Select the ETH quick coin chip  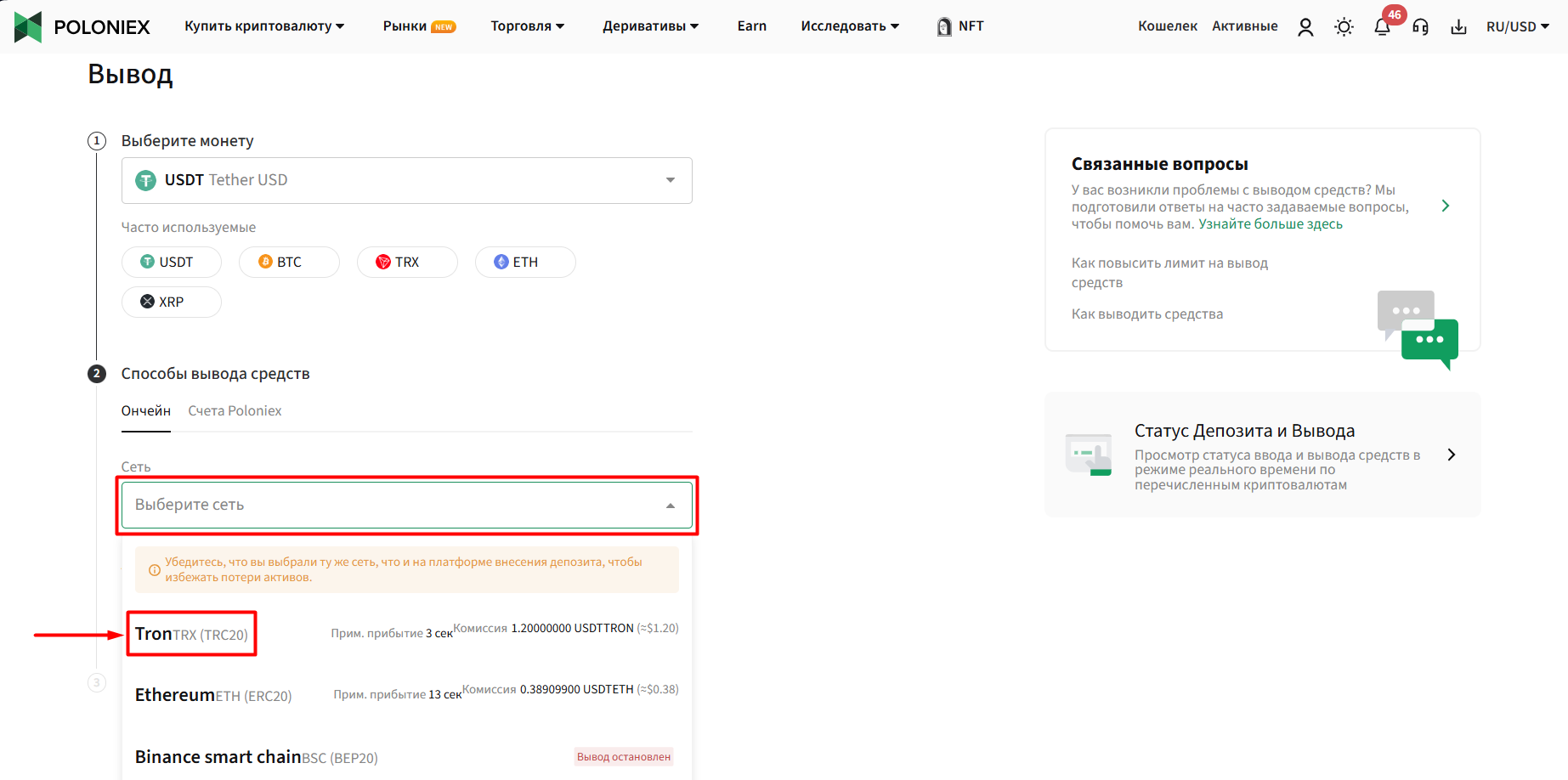click(525, 262)
